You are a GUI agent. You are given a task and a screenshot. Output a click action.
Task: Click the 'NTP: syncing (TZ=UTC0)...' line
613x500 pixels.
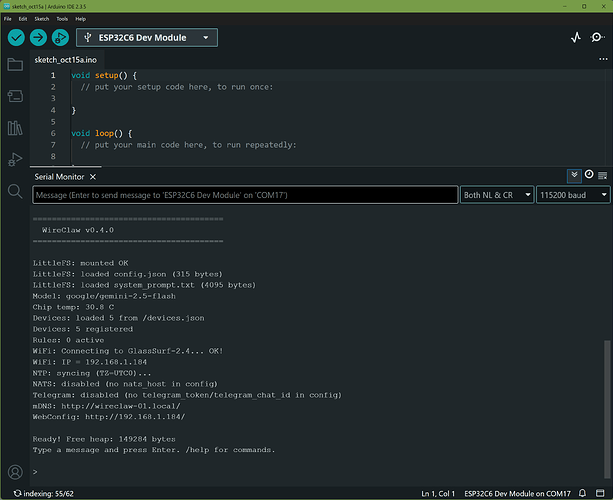tap(92, 373)
